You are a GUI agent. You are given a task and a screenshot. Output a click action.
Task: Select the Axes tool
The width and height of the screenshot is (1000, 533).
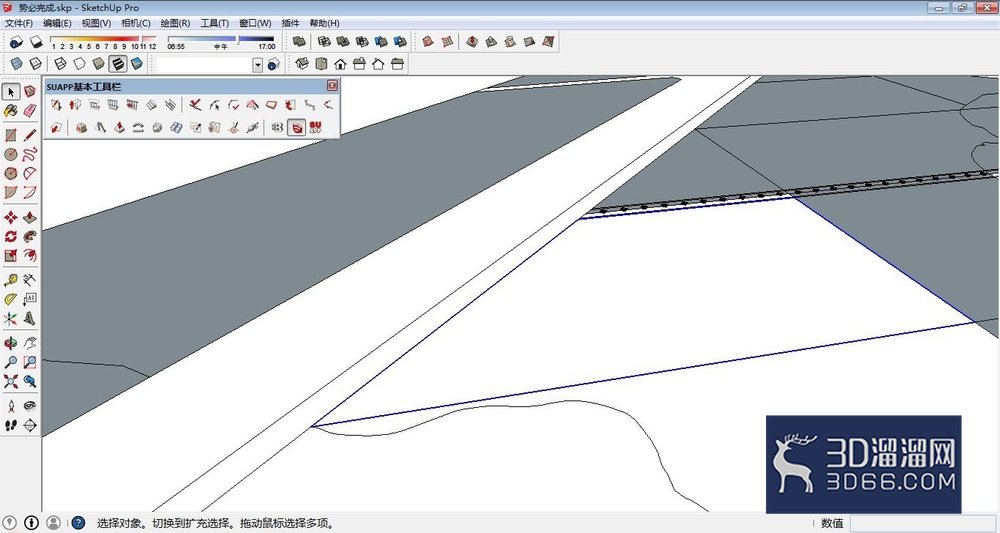click(11, 318)
